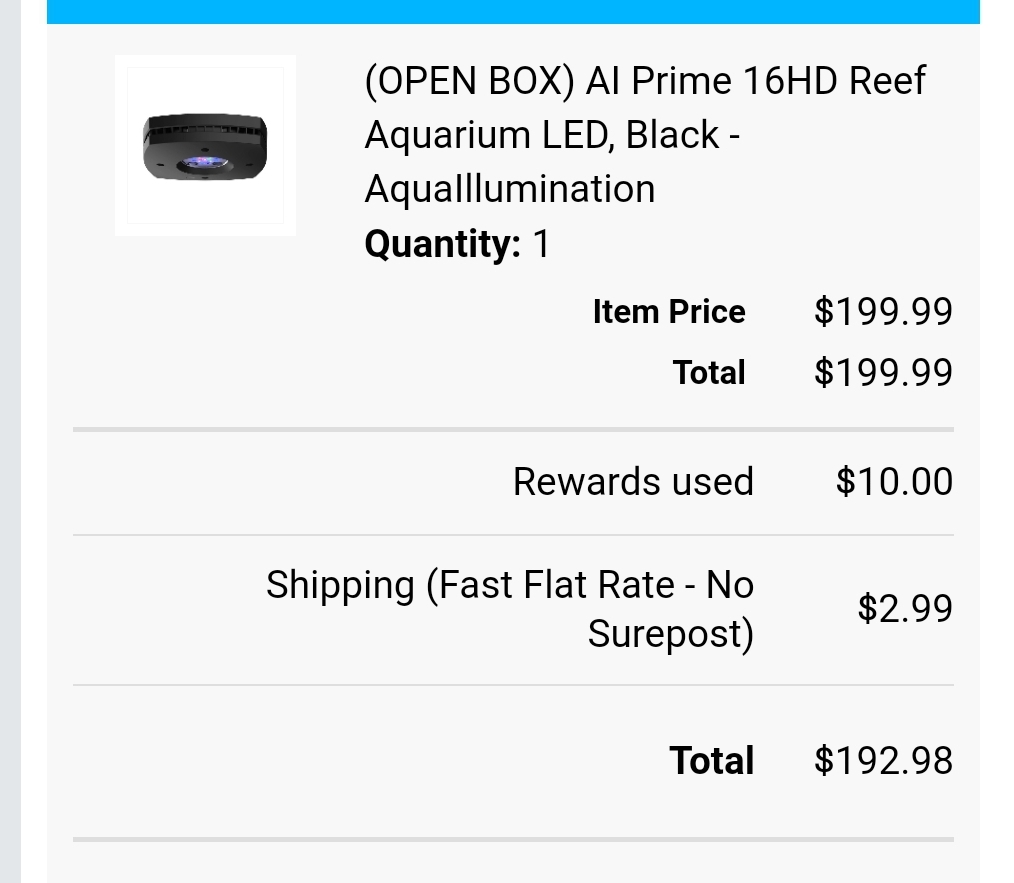Click the AquaIllumination brand name text
Screen dimensions: 1014x883
(510, 189)
